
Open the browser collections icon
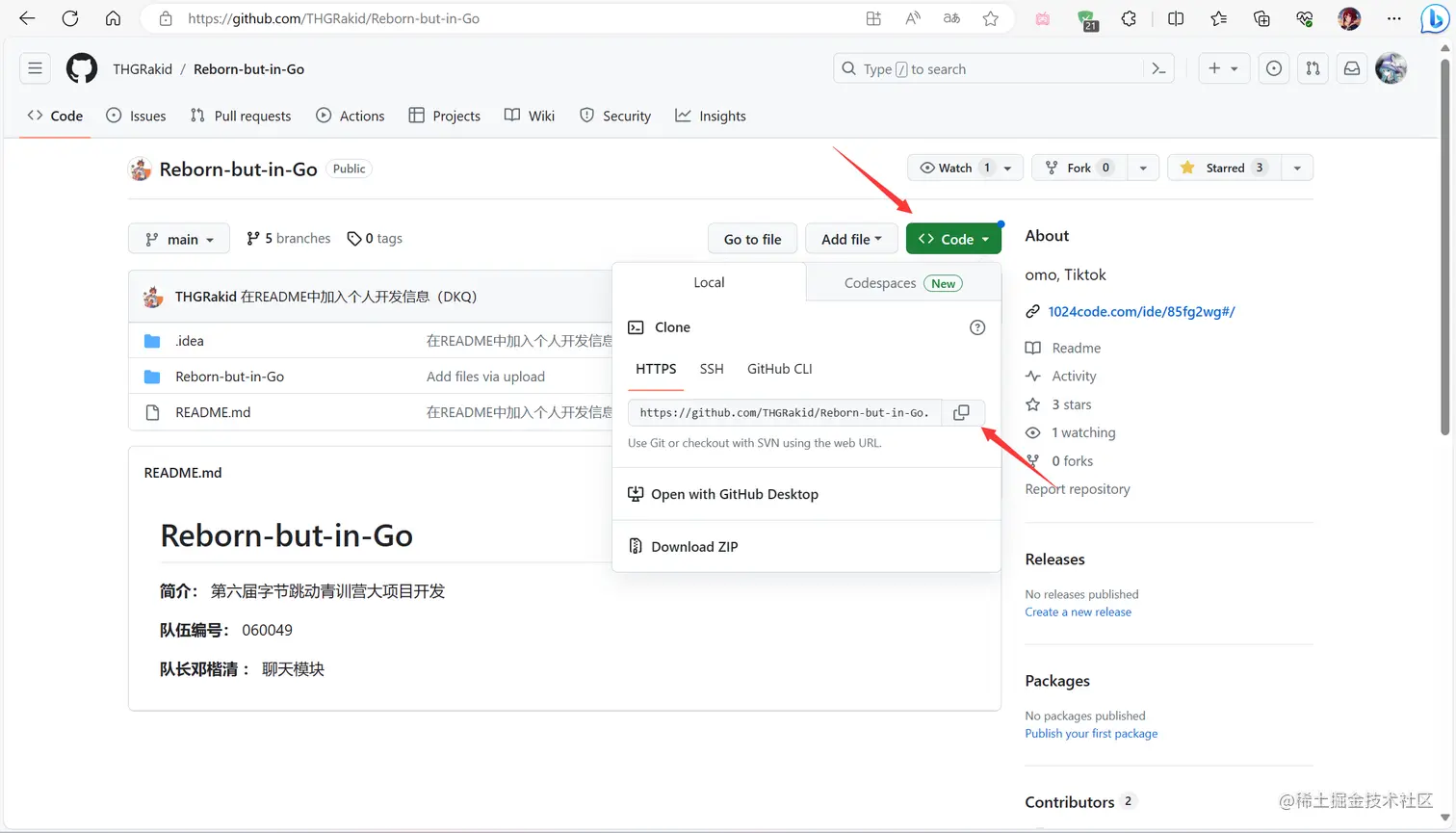tap(1261, 18)
